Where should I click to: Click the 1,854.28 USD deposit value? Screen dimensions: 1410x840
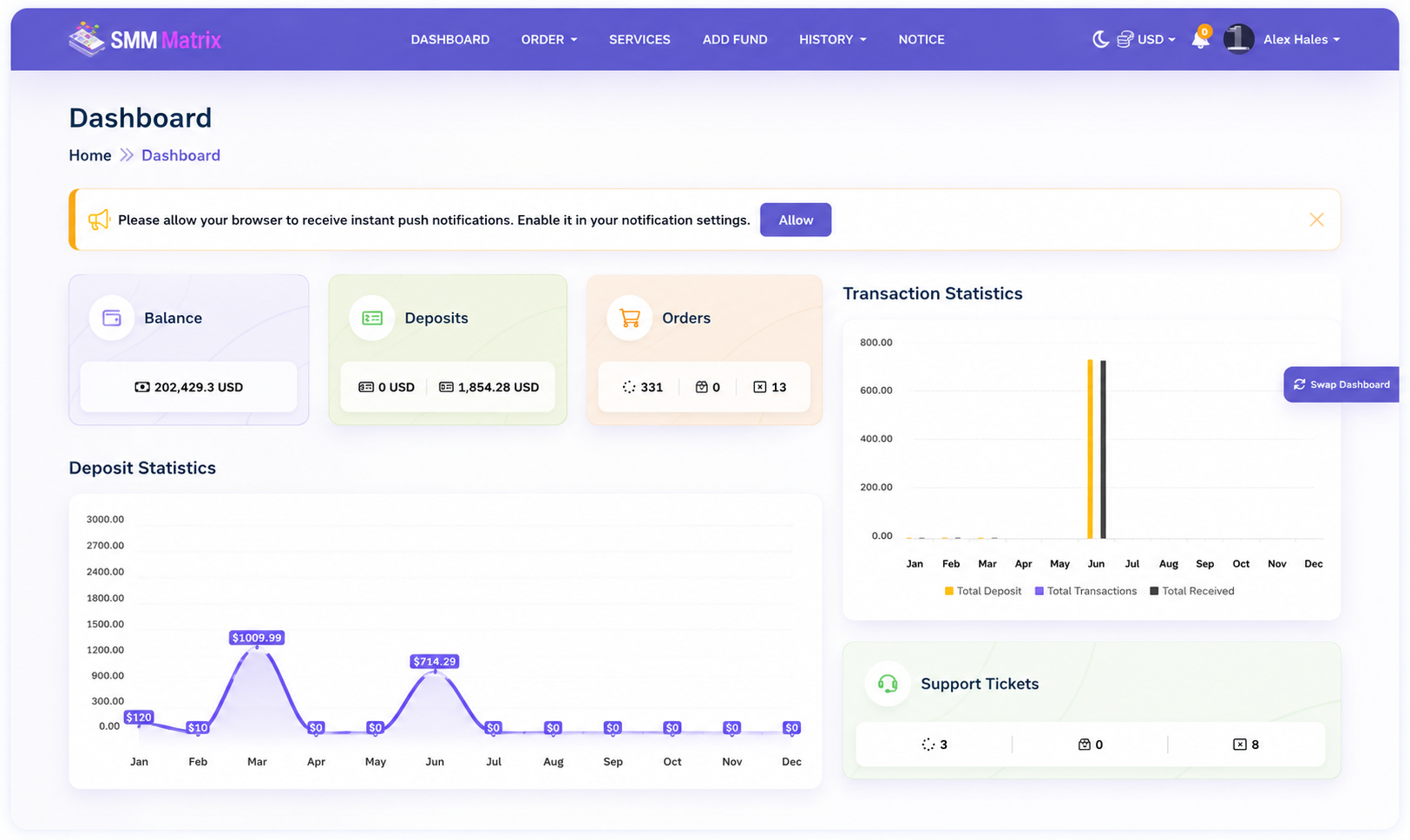pyautogui.click(x=499, y=387)
